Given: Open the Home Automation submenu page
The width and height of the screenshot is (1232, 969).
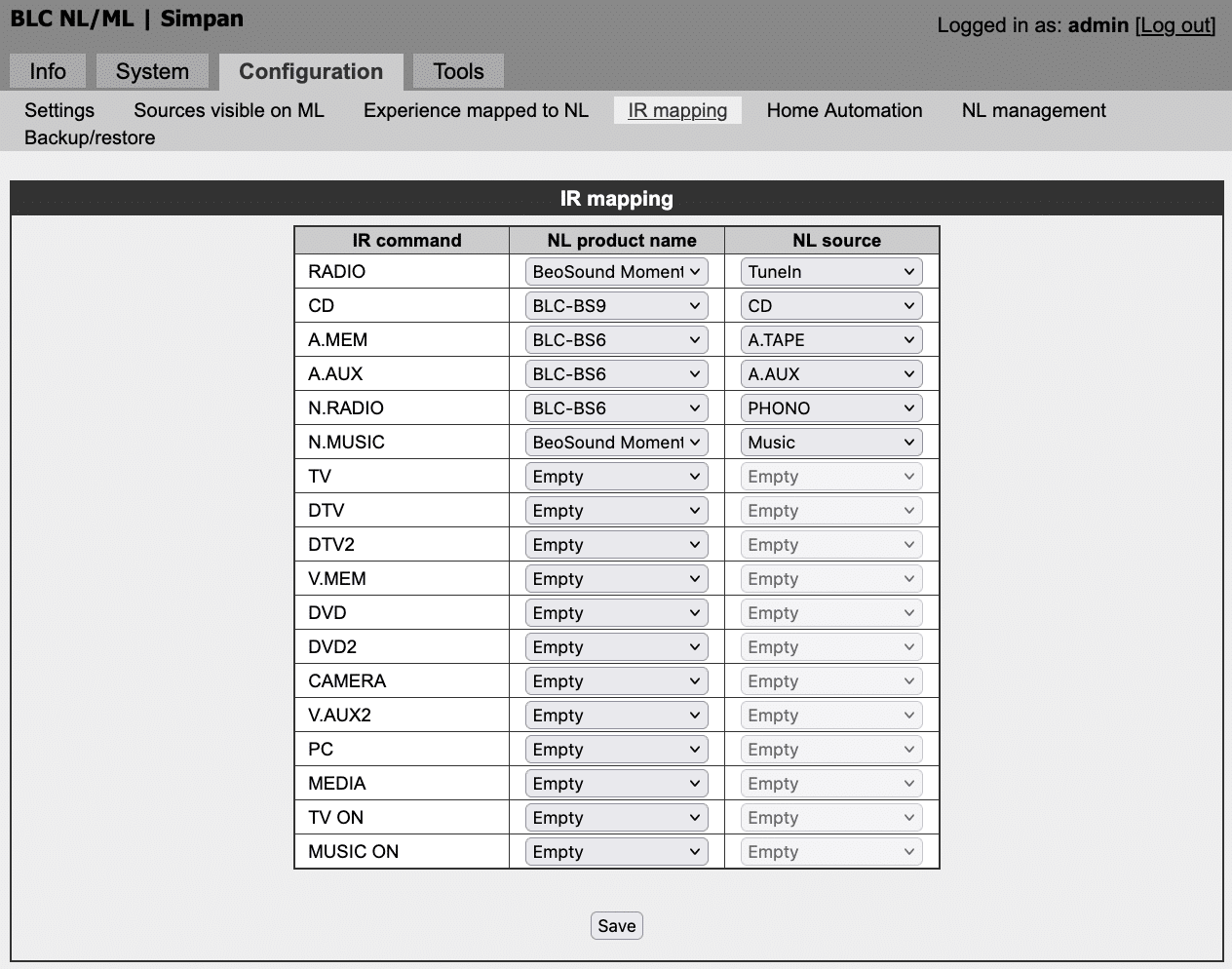Looking at the screenshot, I should [844, 110].
